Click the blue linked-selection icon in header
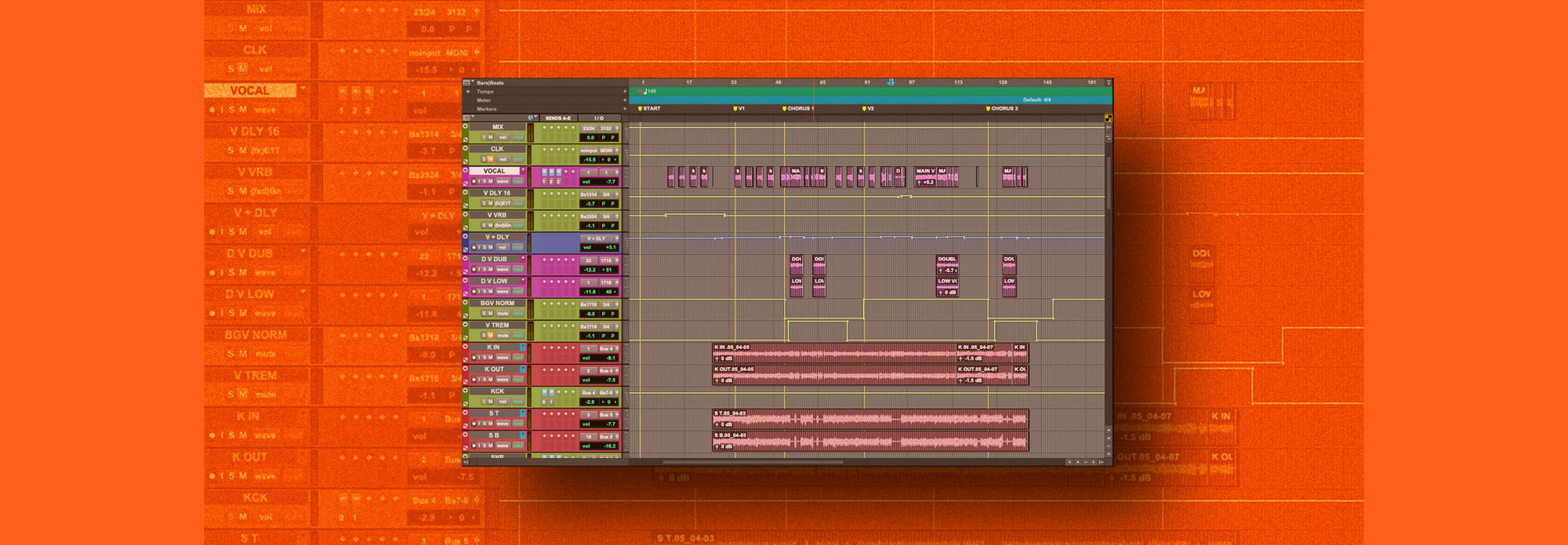1568x545 pixels. coord(531,118)
